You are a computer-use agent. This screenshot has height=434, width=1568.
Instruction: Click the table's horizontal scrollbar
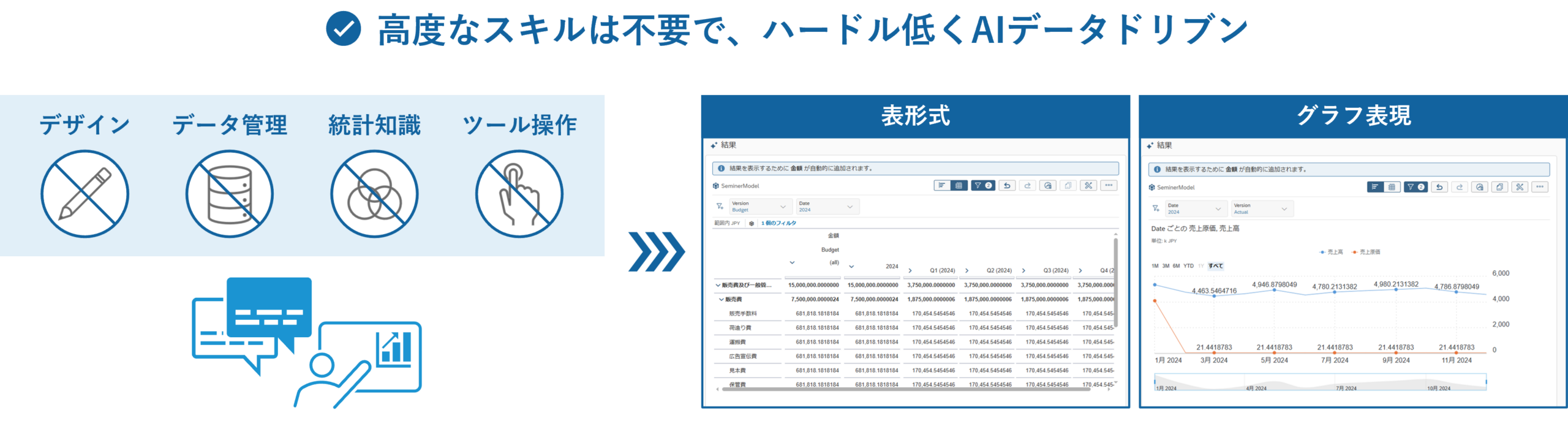(x=907, y=389)
